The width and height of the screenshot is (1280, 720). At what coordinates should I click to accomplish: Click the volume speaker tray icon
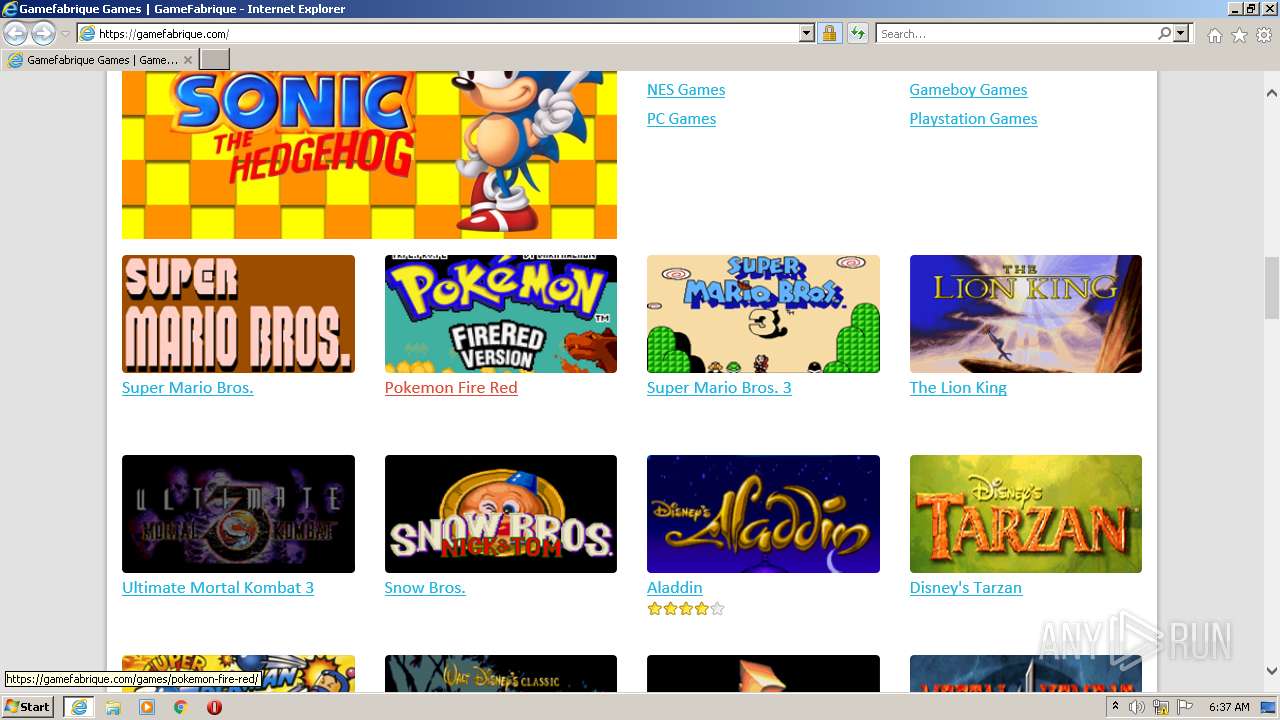pos(1137,707)
